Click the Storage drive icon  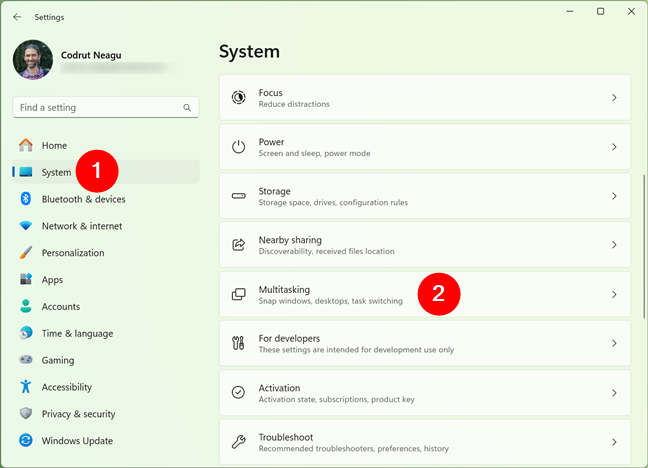pos(238,196)
